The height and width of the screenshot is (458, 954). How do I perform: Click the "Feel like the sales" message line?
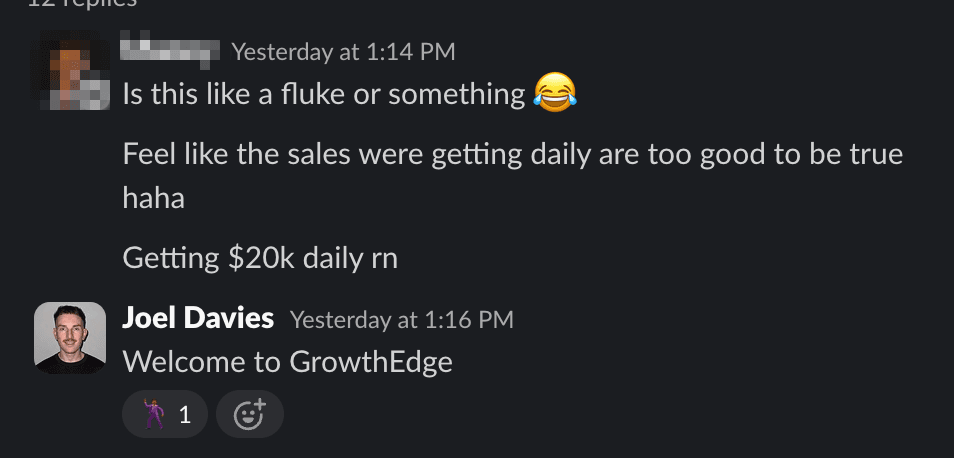512,155
